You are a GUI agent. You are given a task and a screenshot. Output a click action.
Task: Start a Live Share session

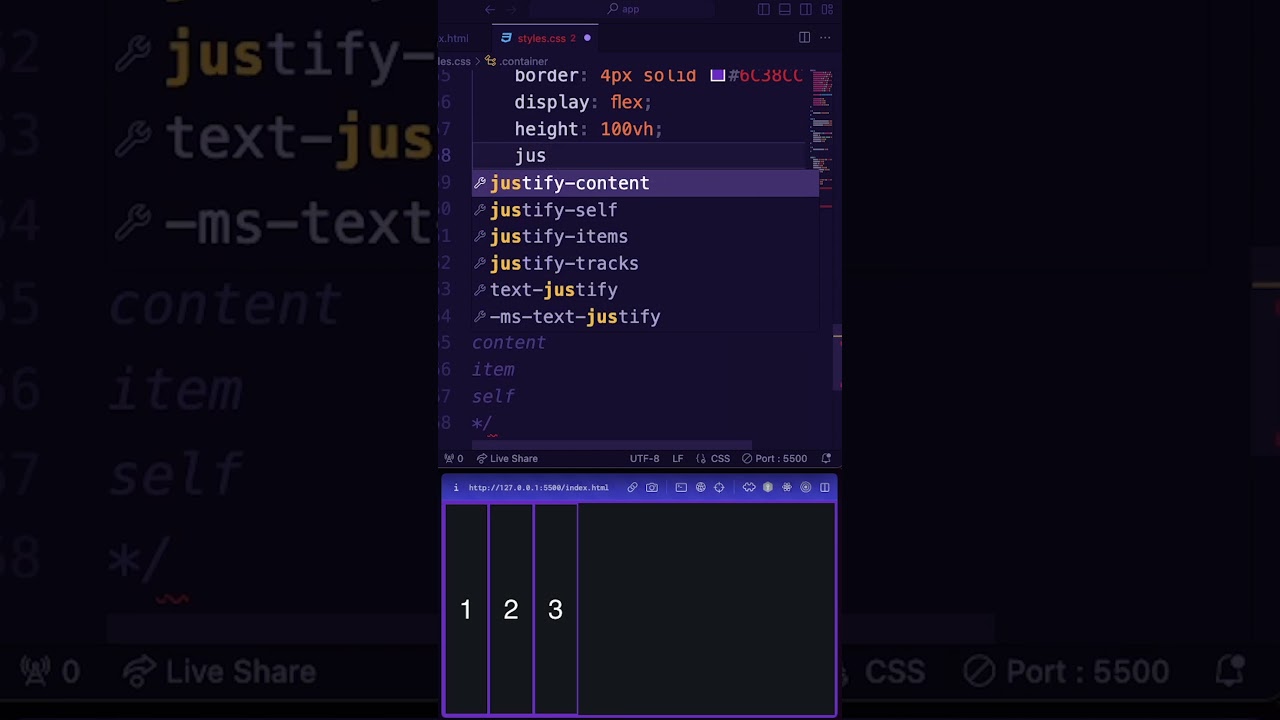507,458
